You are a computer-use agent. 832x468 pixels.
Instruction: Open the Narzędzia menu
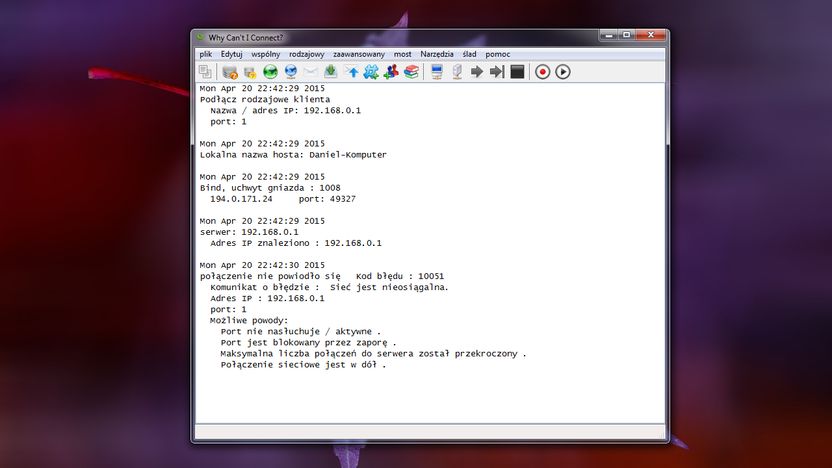pos(437,54)
